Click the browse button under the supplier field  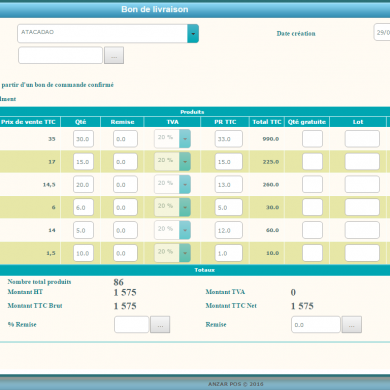(114, 55)
